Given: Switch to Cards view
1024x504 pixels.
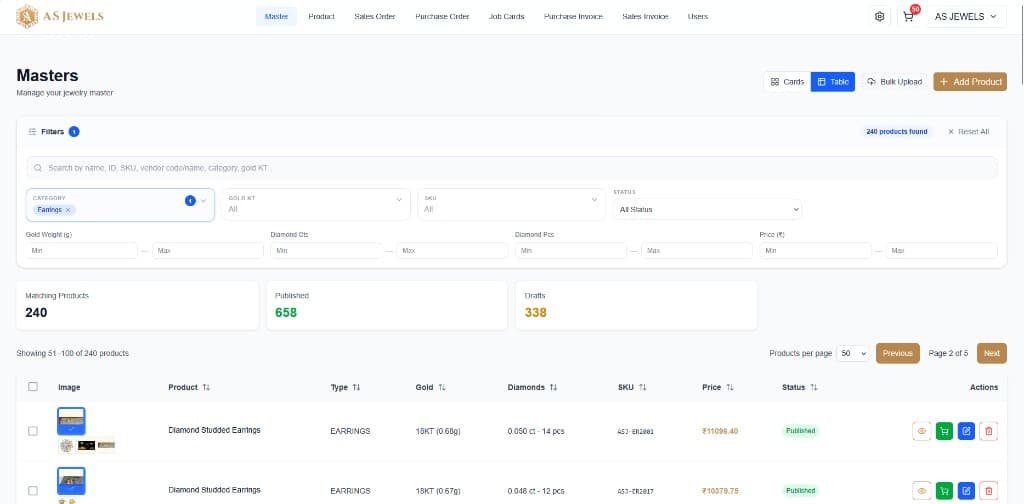Looking at the screenshot, I should [x=787, y=82].
